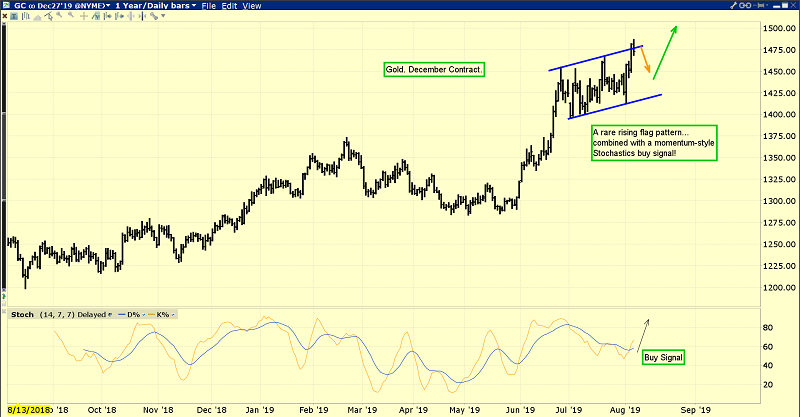Click the mountain area chart icon

37,17
